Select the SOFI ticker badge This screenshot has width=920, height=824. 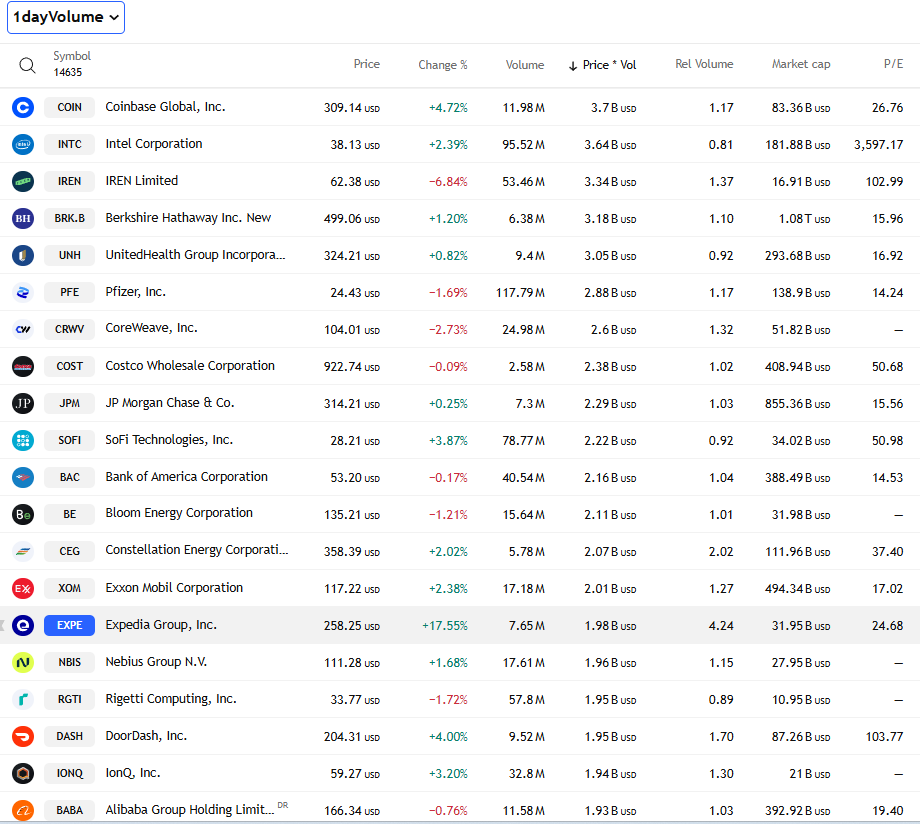tap(69, 440)
